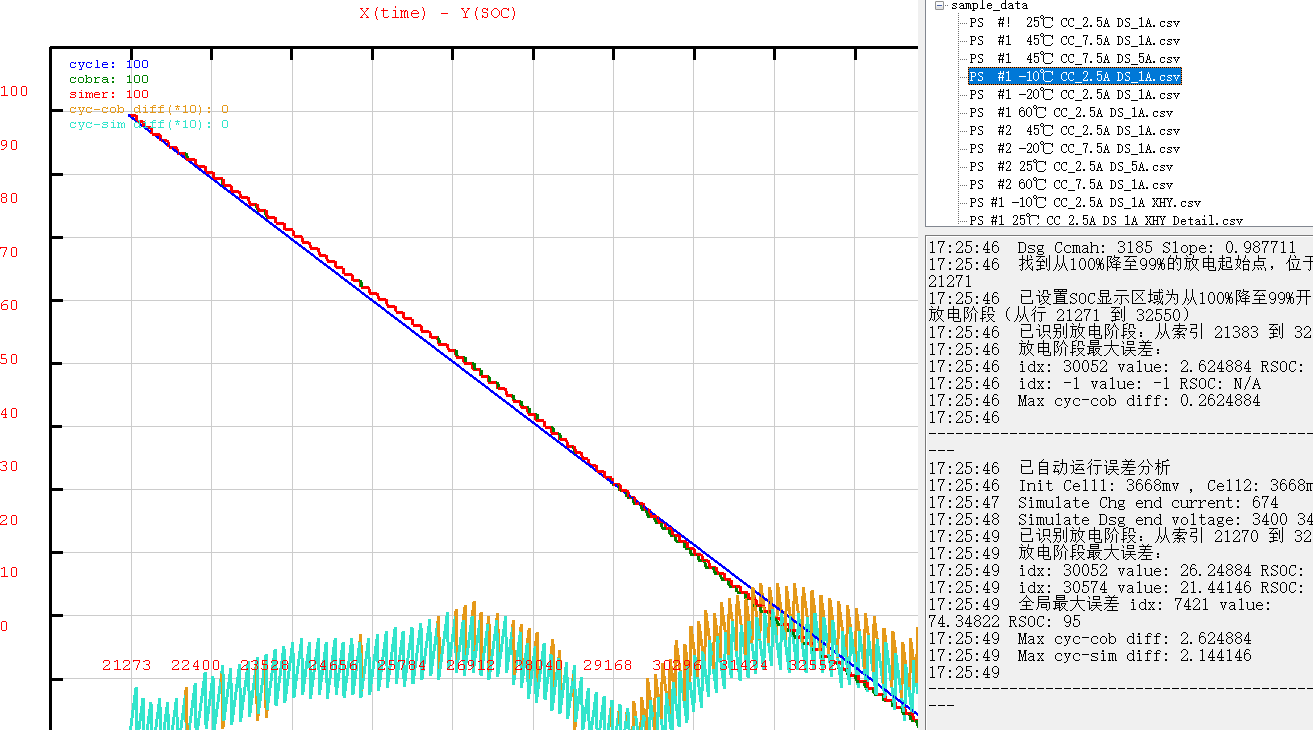
Task: Select PS #1 25℃ XHY Detail.csv file
Action: (x=1106, y=220)
